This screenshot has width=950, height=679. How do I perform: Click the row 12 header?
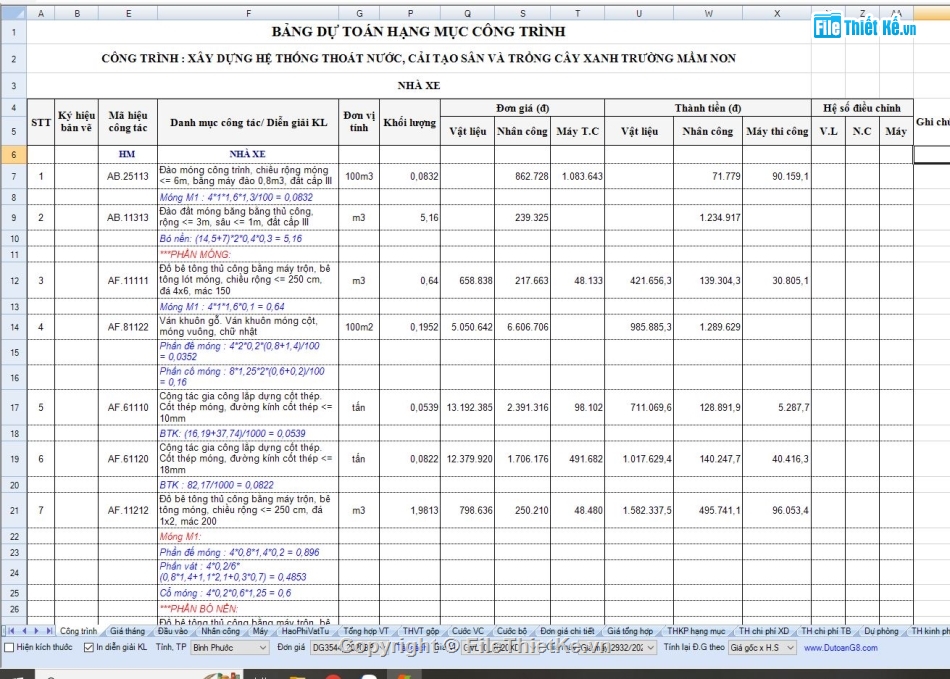point(13,280)
